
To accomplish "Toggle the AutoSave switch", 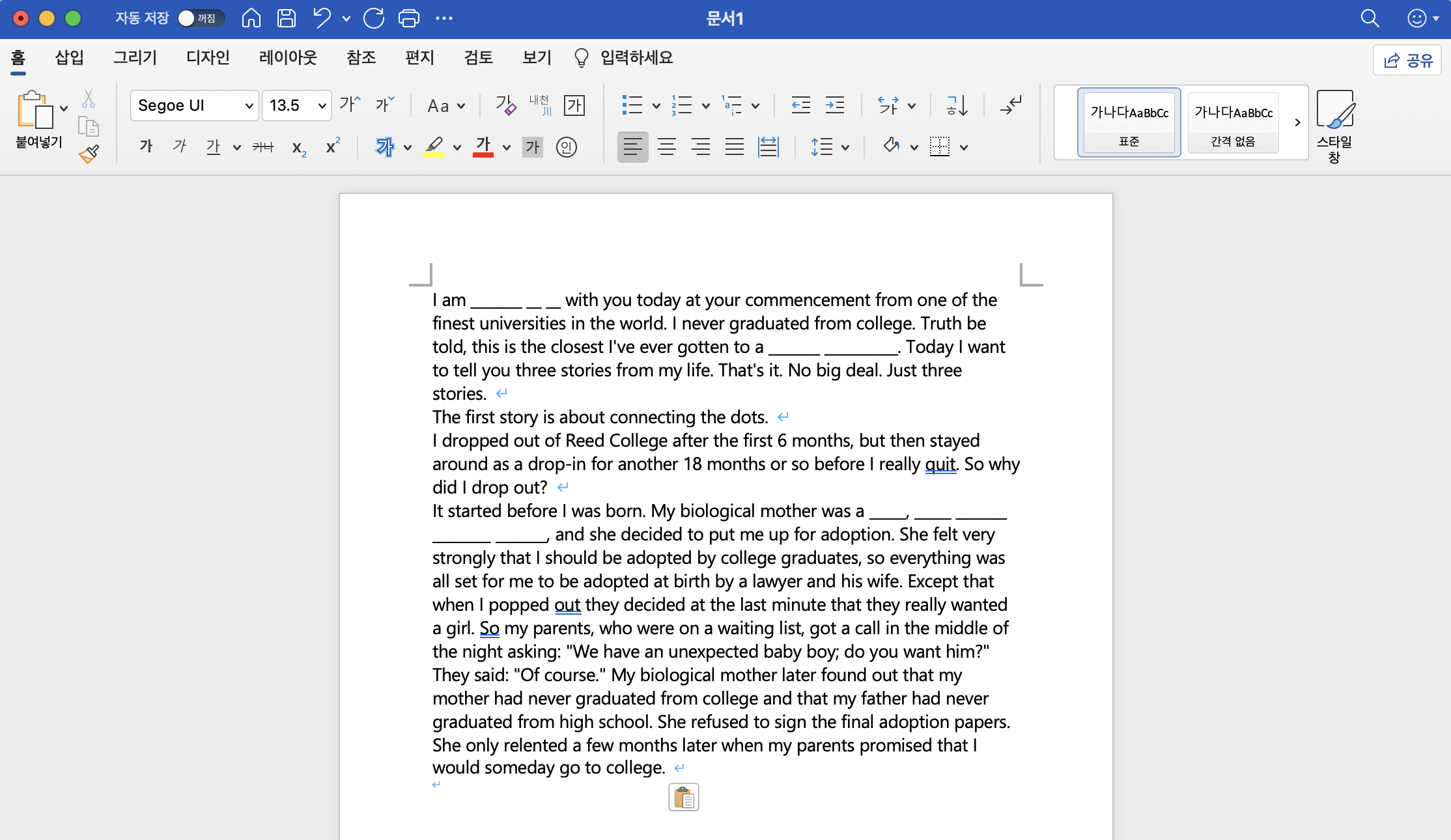I will tap(201, 18).
